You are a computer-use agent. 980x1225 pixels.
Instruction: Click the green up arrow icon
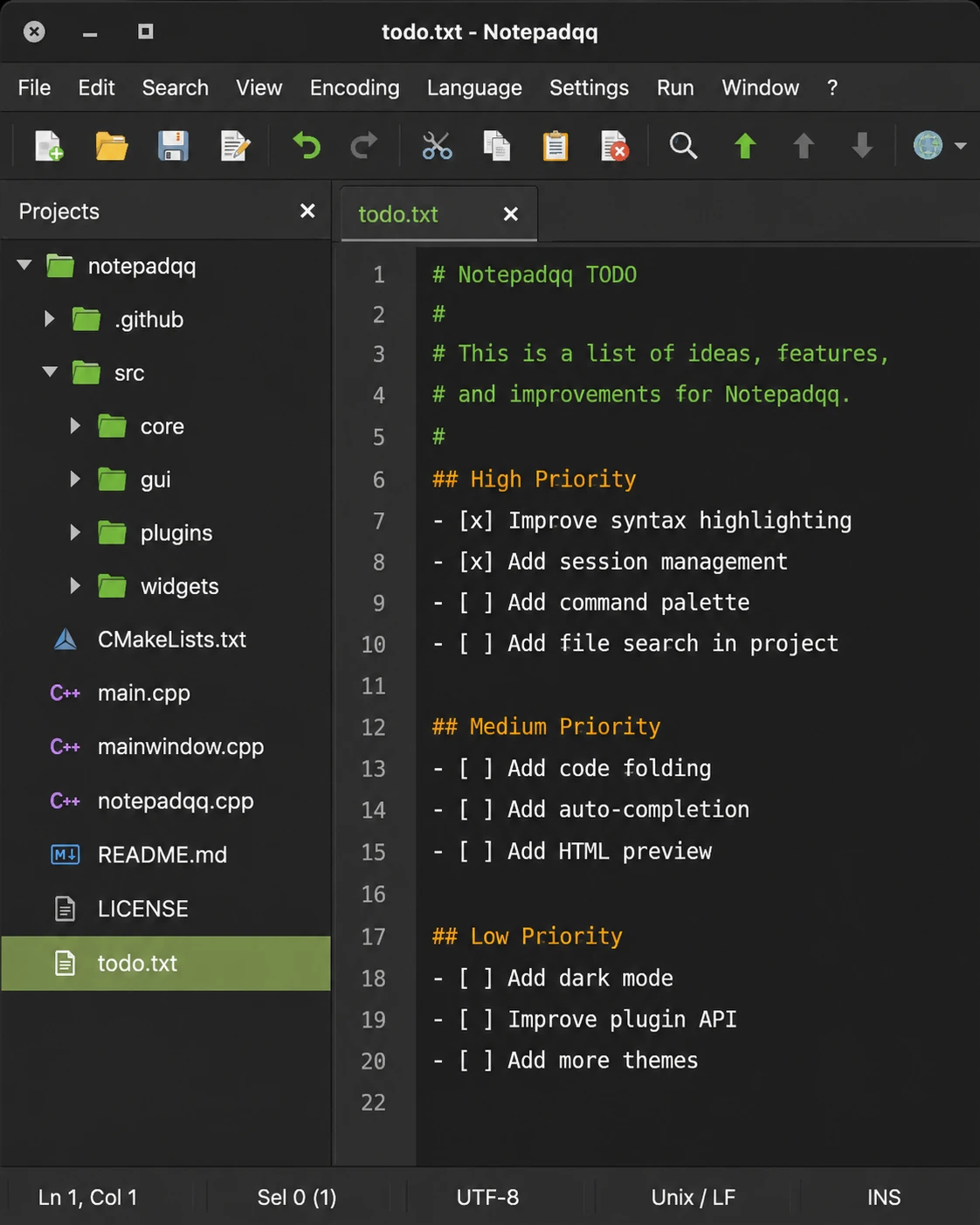point(745,146)
